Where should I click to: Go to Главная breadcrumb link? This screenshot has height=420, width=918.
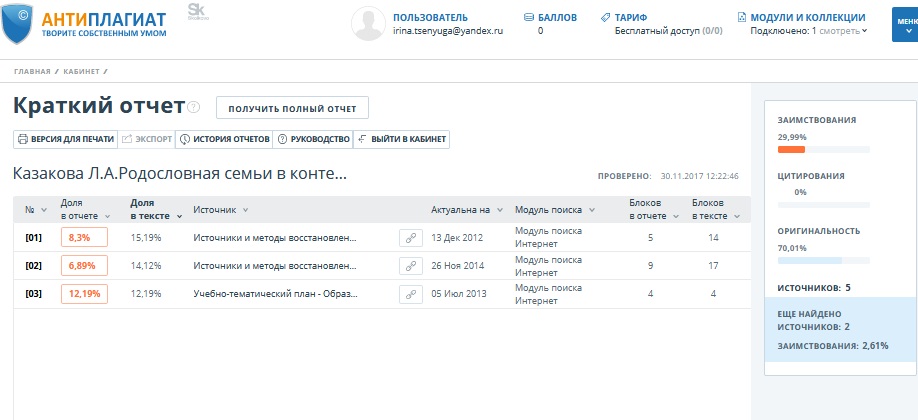coord(32,72)
